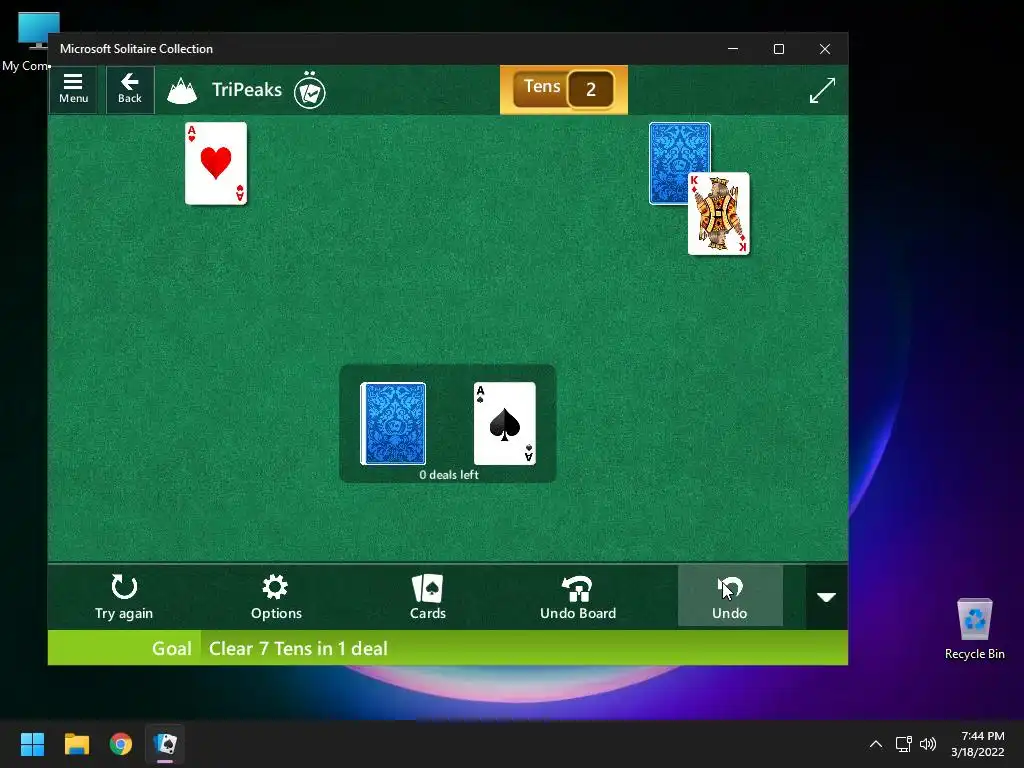Click the goal text 'Clear 7 Tens in 1 deal'
The width and height of the screenshot is (1024, 768).
(298, 648)
